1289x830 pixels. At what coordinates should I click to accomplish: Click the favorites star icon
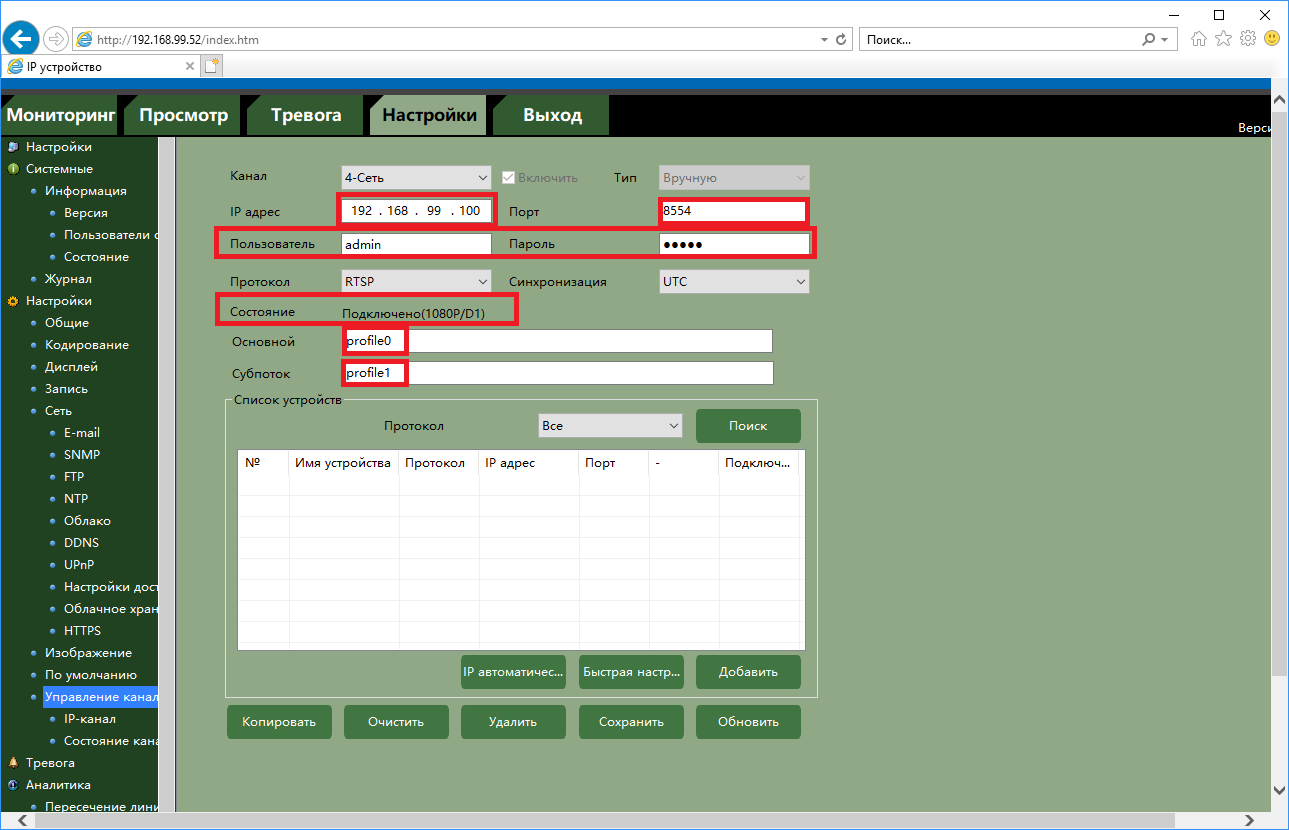[x=1223, y=39]
